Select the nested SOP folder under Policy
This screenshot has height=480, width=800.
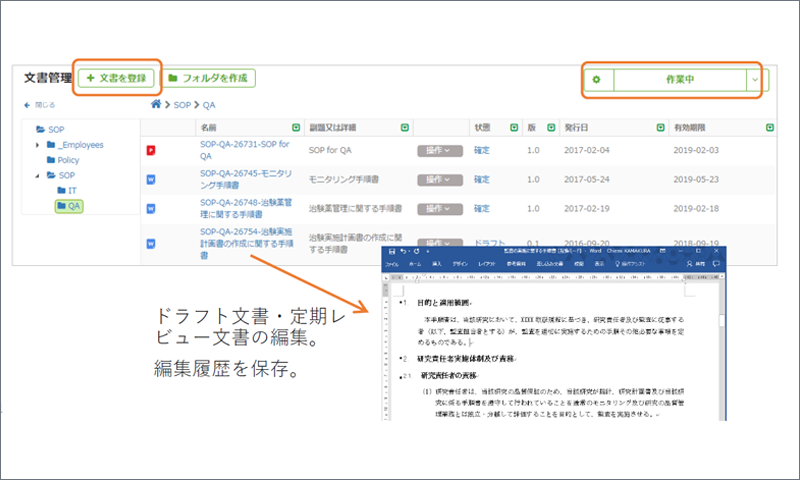(61, 175)
